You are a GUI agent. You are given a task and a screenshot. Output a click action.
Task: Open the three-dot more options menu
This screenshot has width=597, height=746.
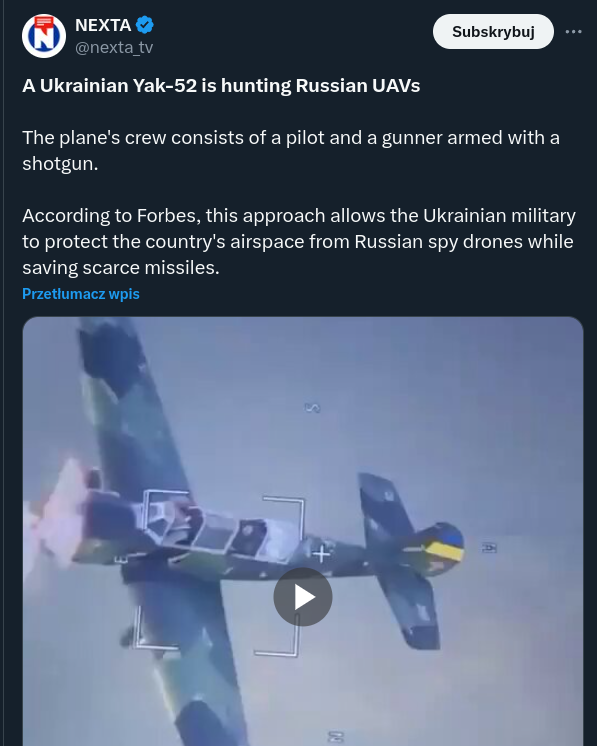point(573,31)
